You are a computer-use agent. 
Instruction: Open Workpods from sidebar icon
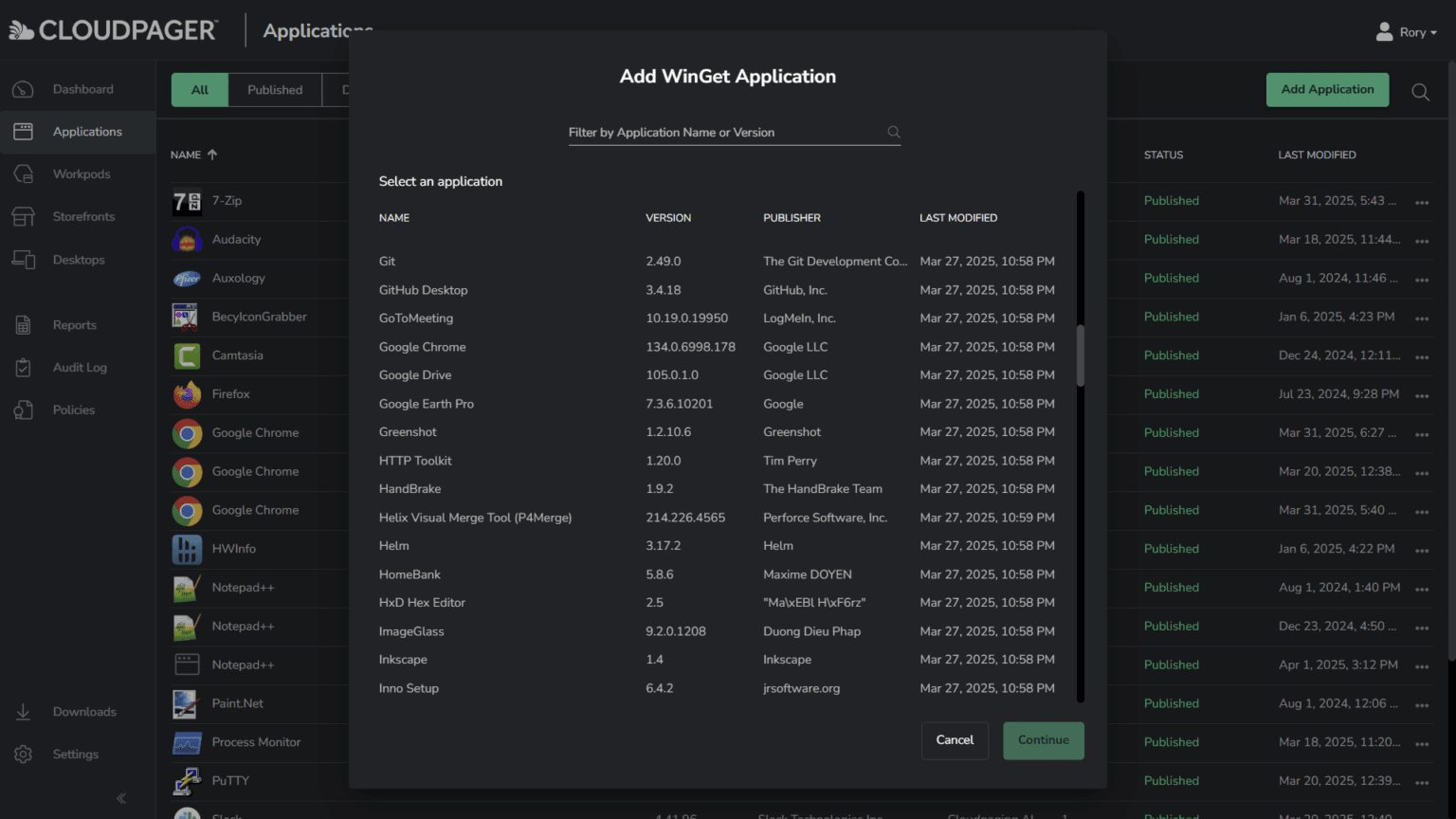pos(24,174)
